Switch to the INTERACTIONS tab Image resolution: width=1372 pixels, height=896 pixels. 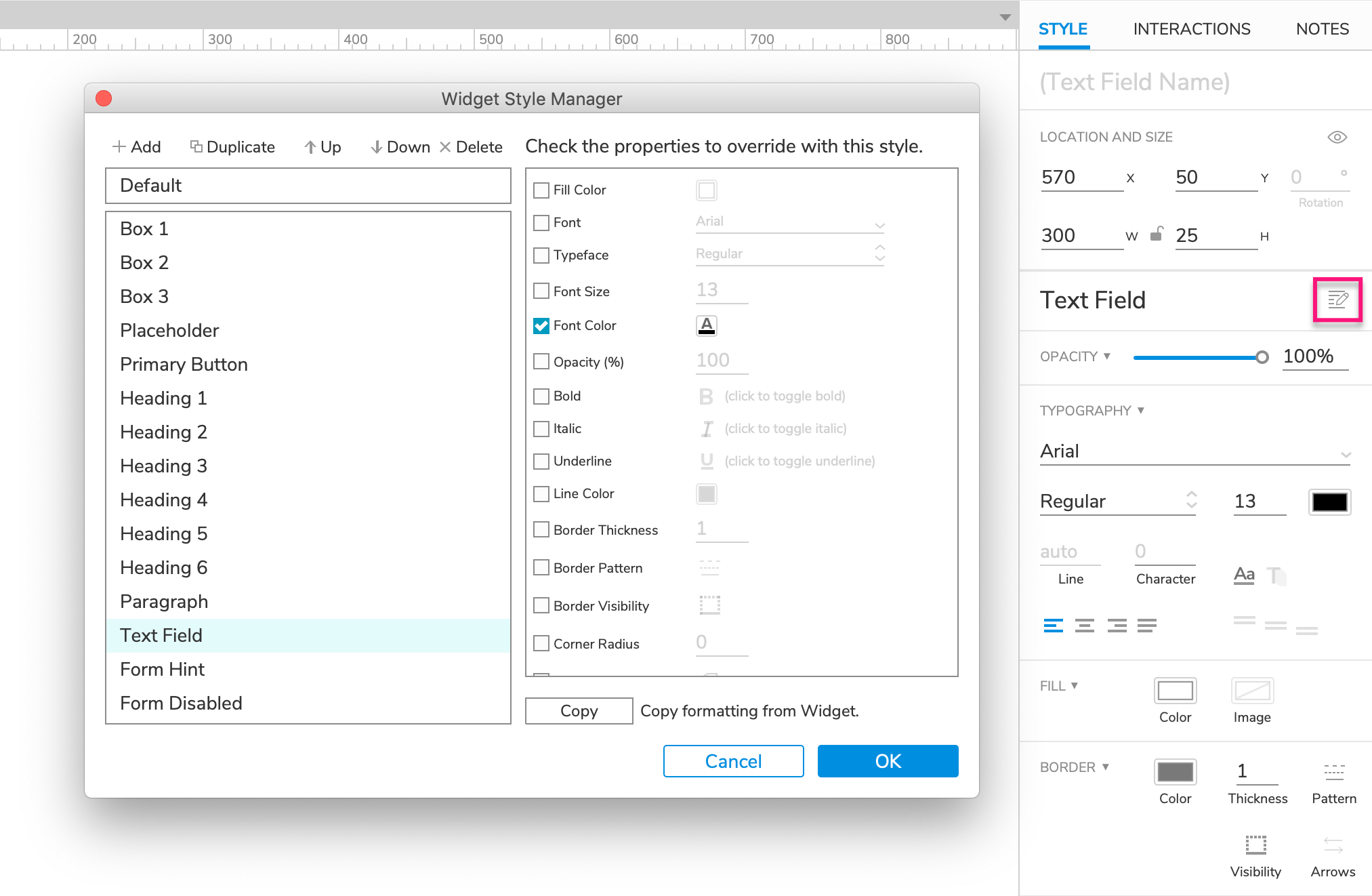(x=1191, y=27)
